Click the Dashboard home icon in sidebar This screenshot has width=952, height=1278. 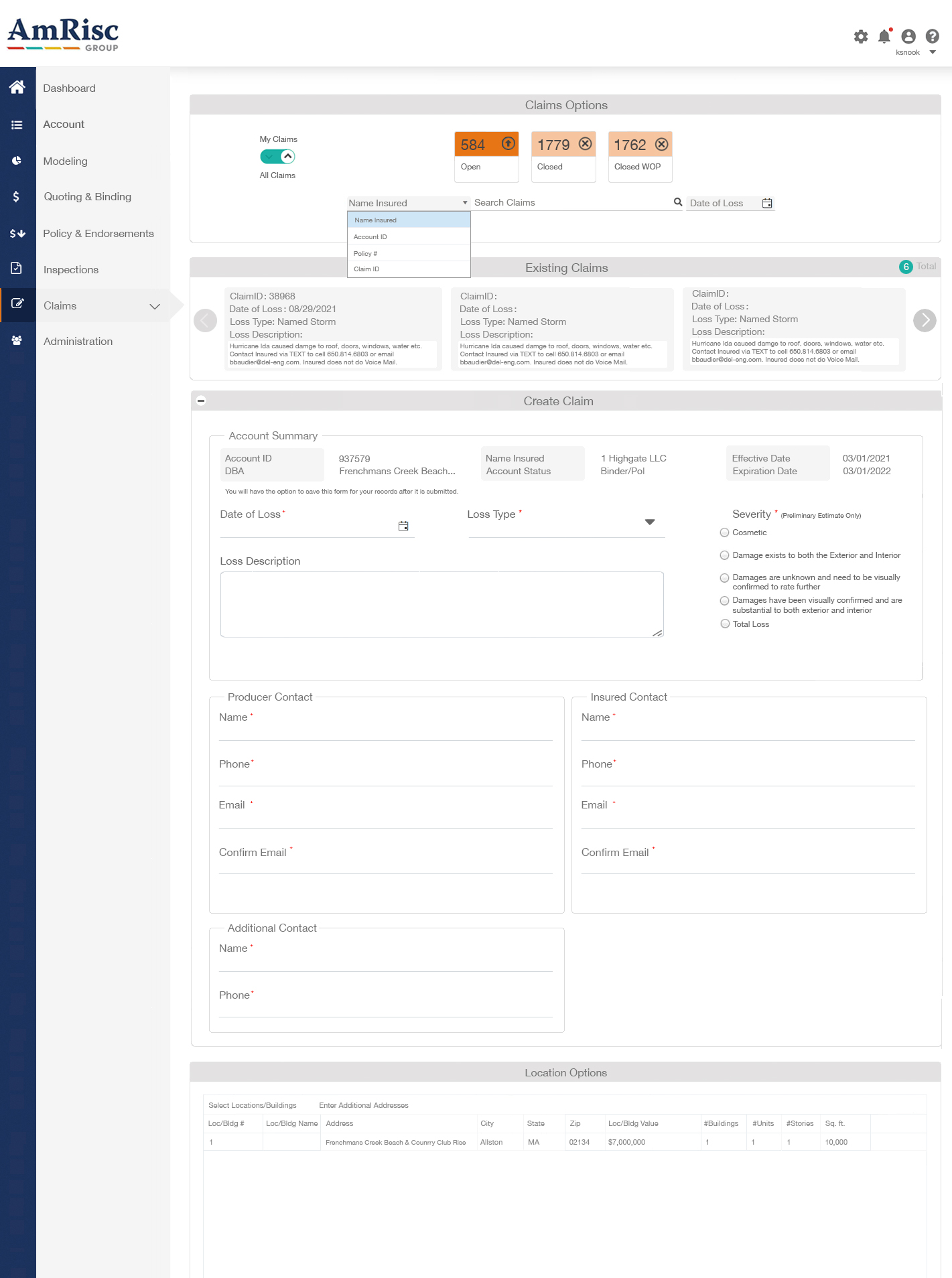[x=17, y=87]
